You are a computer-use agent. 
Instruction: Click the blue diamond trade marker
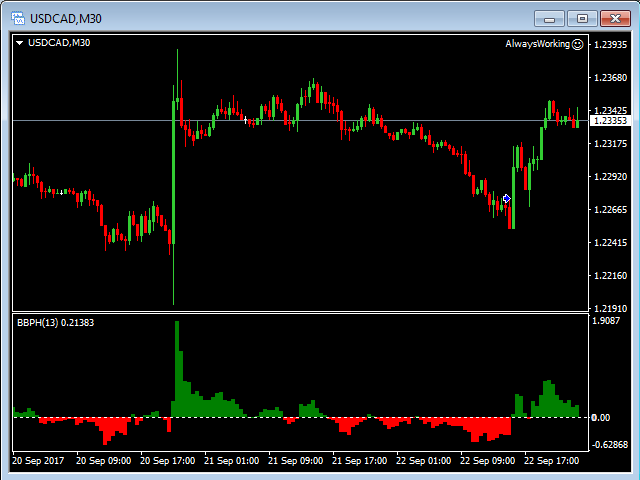(507, 199)
